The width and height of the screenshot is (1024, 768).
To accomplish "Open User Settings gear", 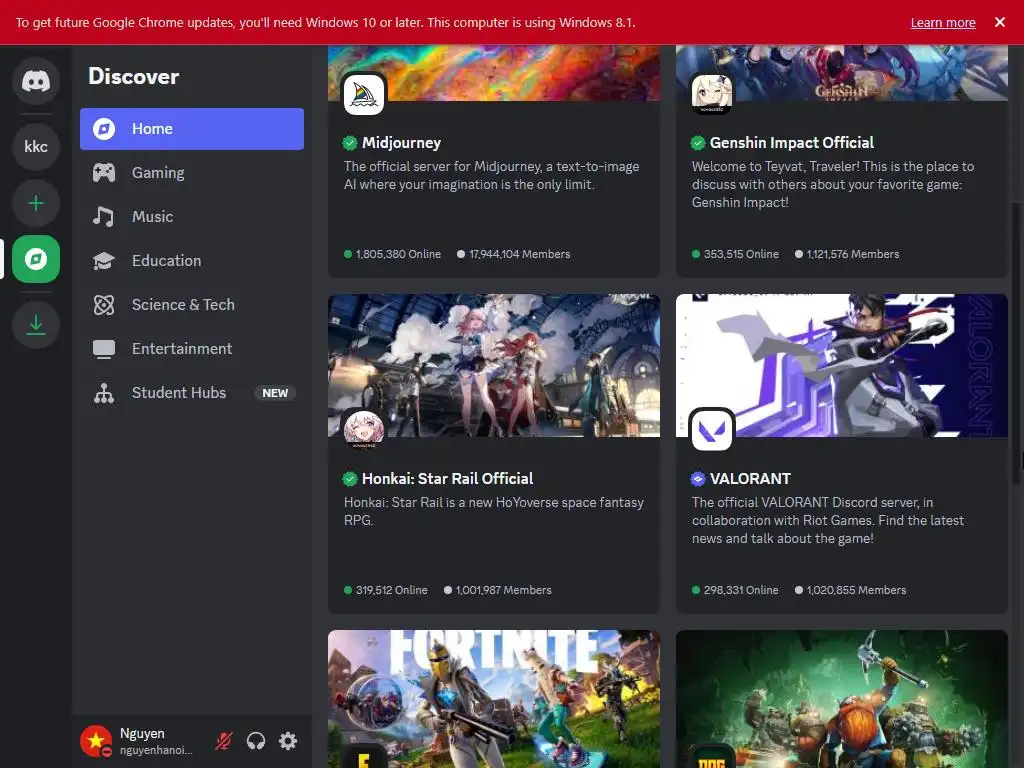I will coord(288,741).
